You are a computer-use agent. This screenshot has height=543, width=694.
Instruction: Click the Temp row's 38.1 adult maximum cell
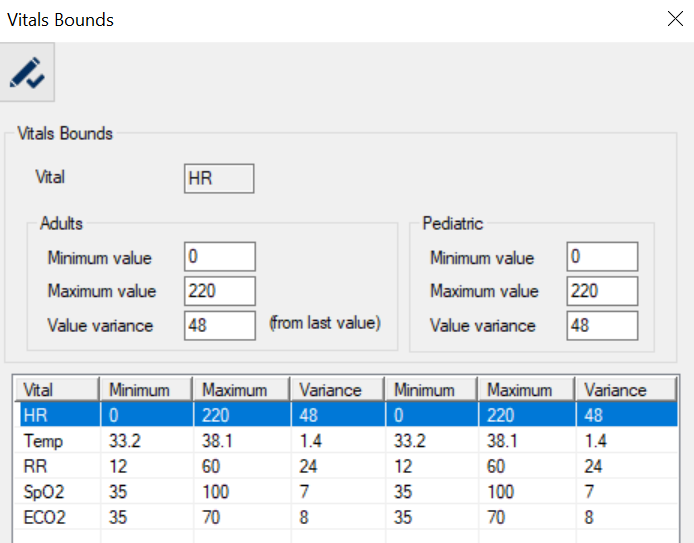point(242,440)
